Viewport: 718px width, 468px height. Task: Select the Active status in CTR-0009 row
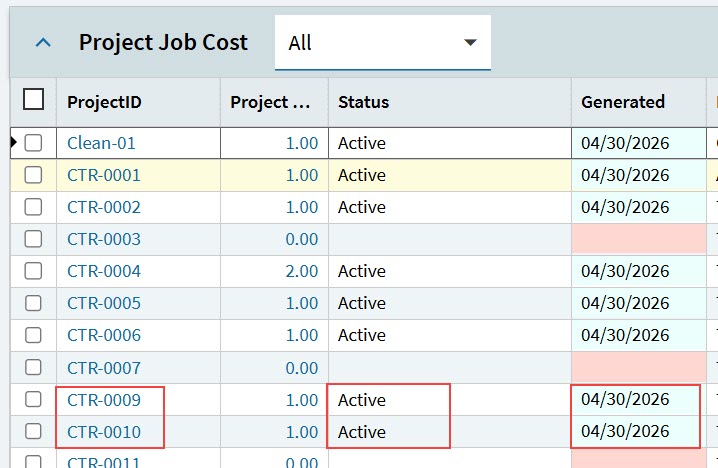point(362,400)
